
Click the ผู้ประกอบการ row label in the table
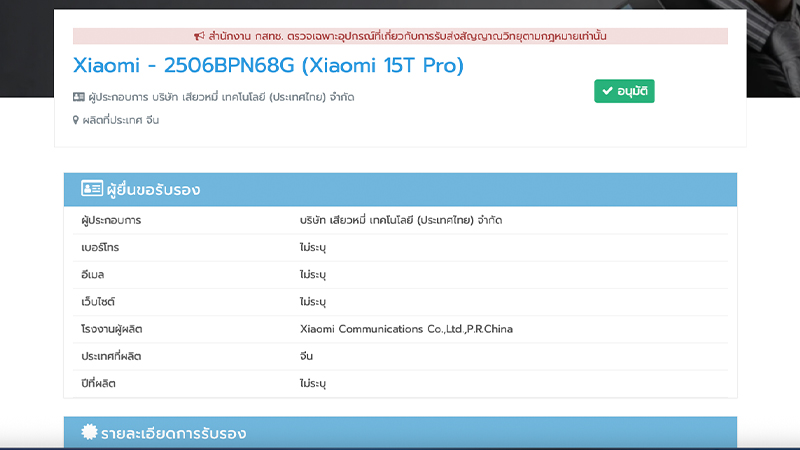(111, 220)
